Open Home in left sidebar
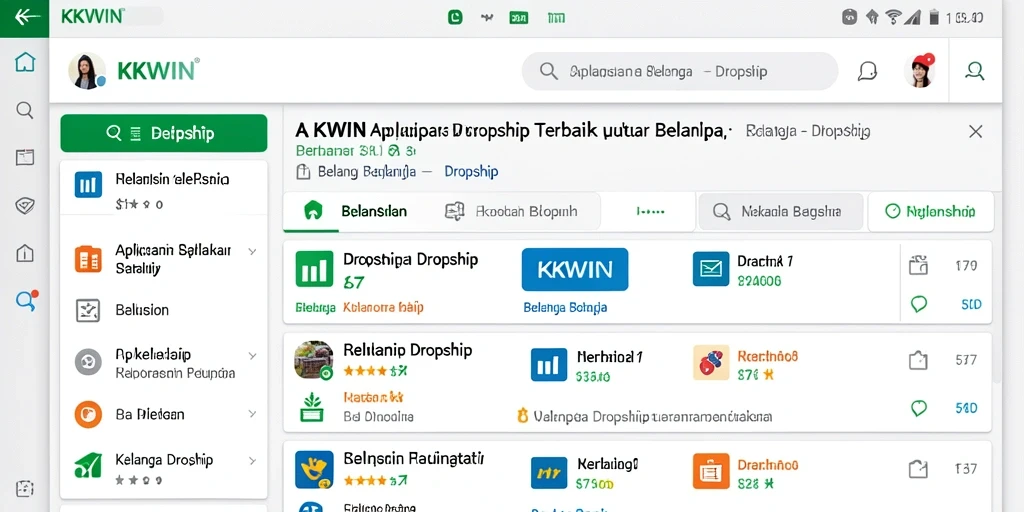The width and height of the screenshot is (1024, 512). tap(25, 63)
